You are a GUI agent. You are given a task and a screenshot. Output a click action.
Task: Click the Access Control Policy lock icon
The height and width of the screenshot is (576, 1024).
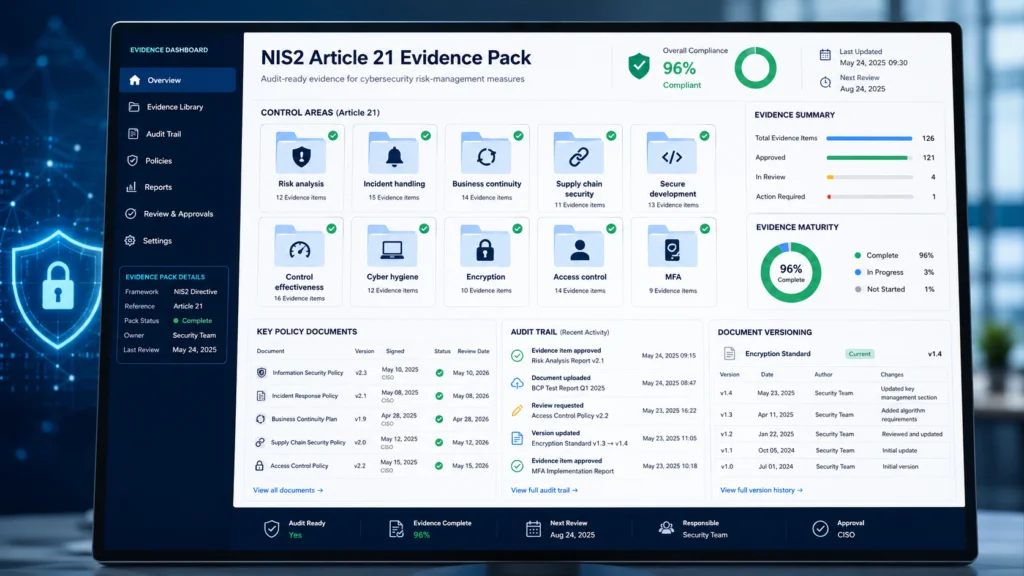pyautogui.click(x=259, y=466)
